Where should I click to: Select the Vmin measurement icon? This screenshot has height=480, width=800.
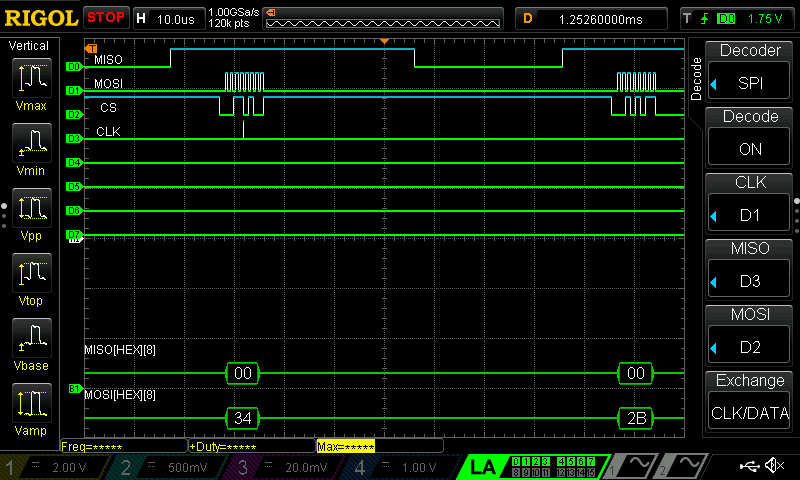(x=31, y=145)
